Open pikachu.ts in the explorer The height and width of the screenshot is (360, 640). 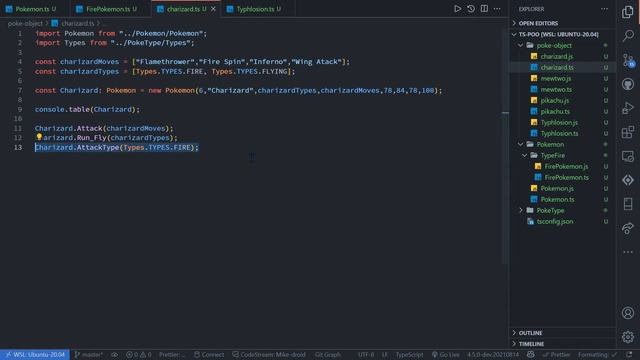click(555, 111)
